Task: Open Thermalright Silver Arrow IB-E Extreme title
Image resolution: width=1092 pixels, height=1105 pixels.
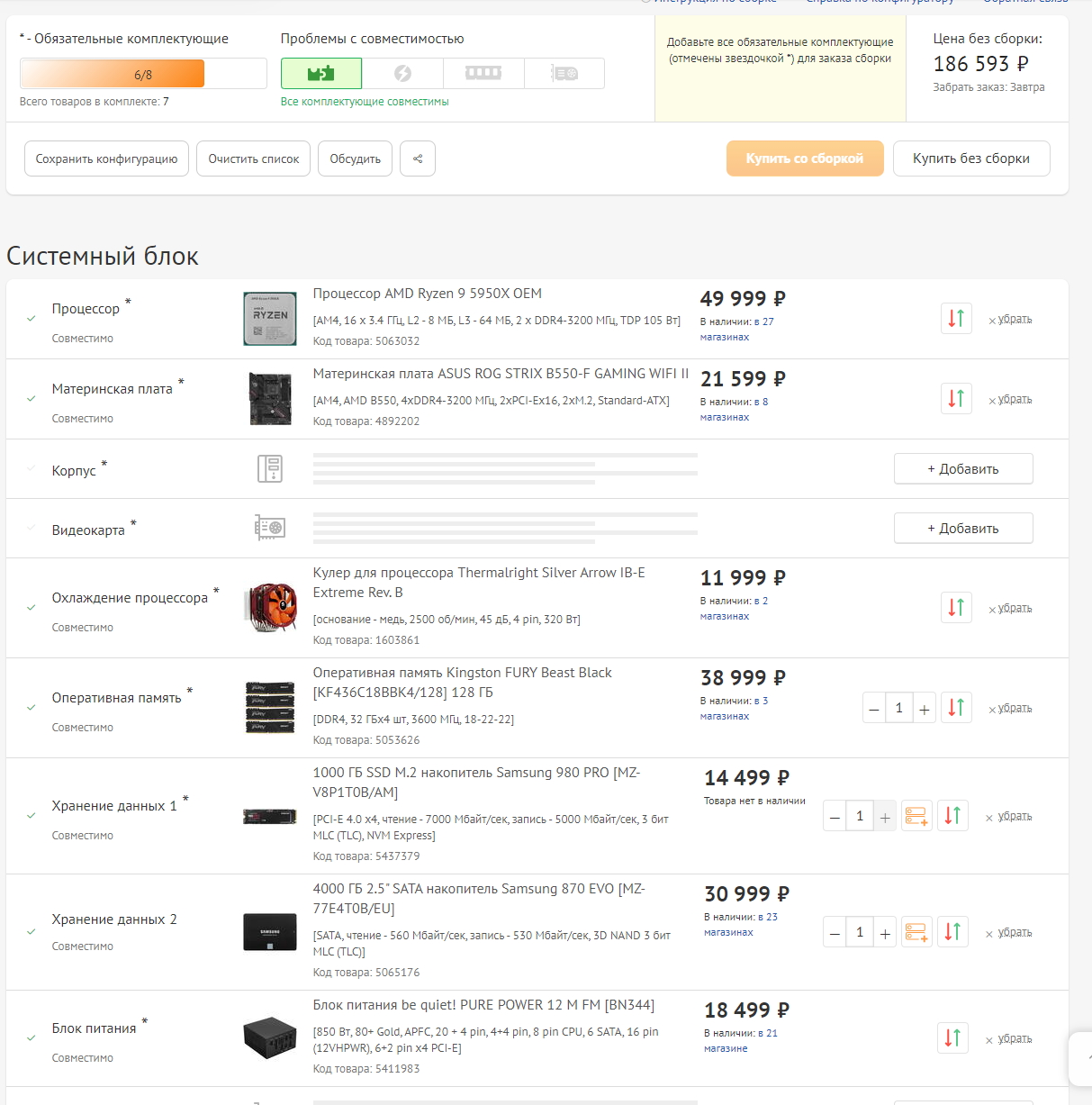Action: [479, 583]
